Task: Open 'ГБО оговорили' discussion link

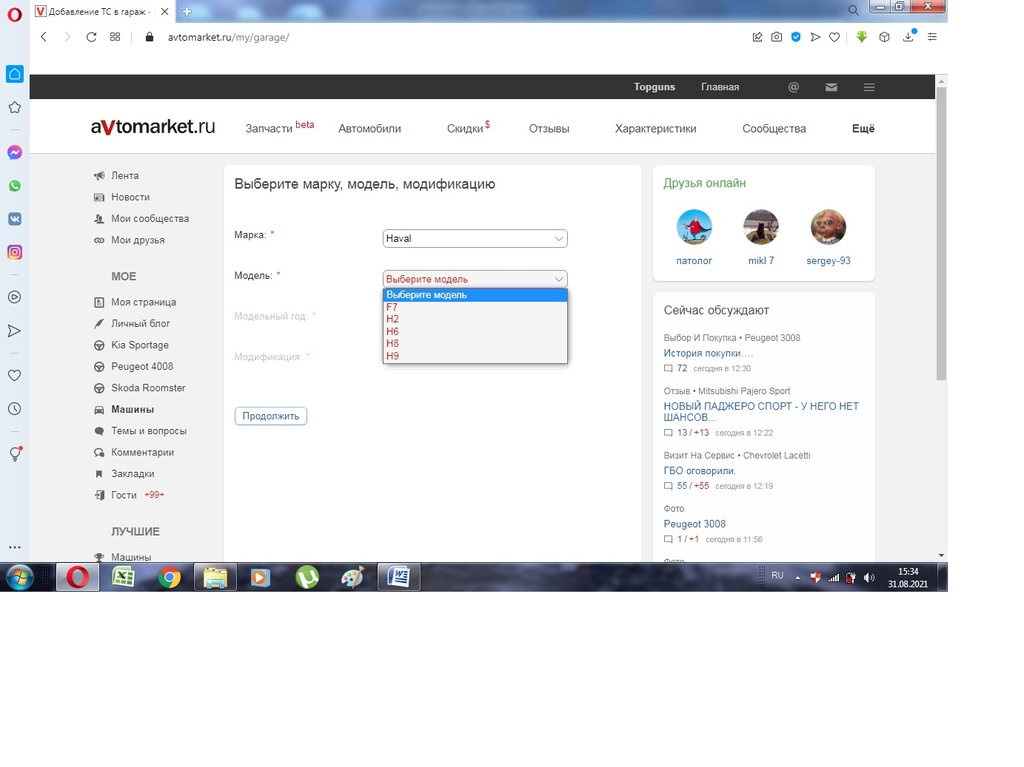Action: click(699, 471)
